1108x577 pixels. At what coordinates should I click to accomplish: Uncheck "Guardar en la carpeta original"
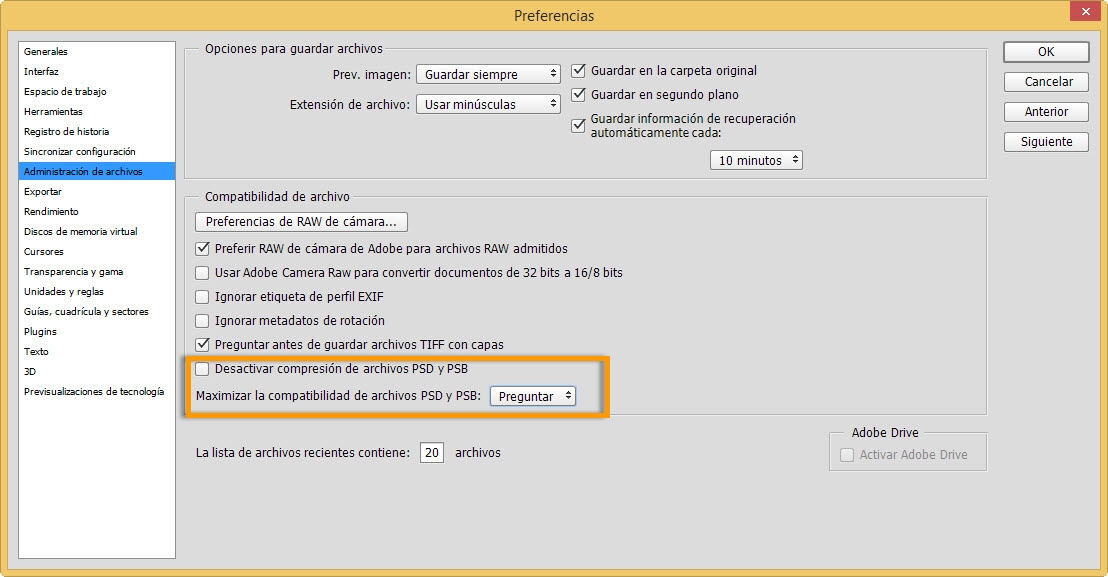(x=578, y=70)
